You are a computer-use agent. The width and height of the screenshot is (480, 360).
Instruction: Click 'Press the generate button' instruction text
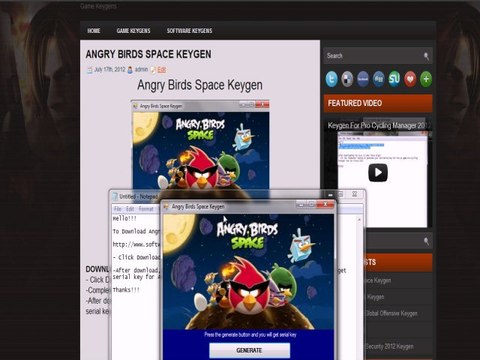(250, 335)
